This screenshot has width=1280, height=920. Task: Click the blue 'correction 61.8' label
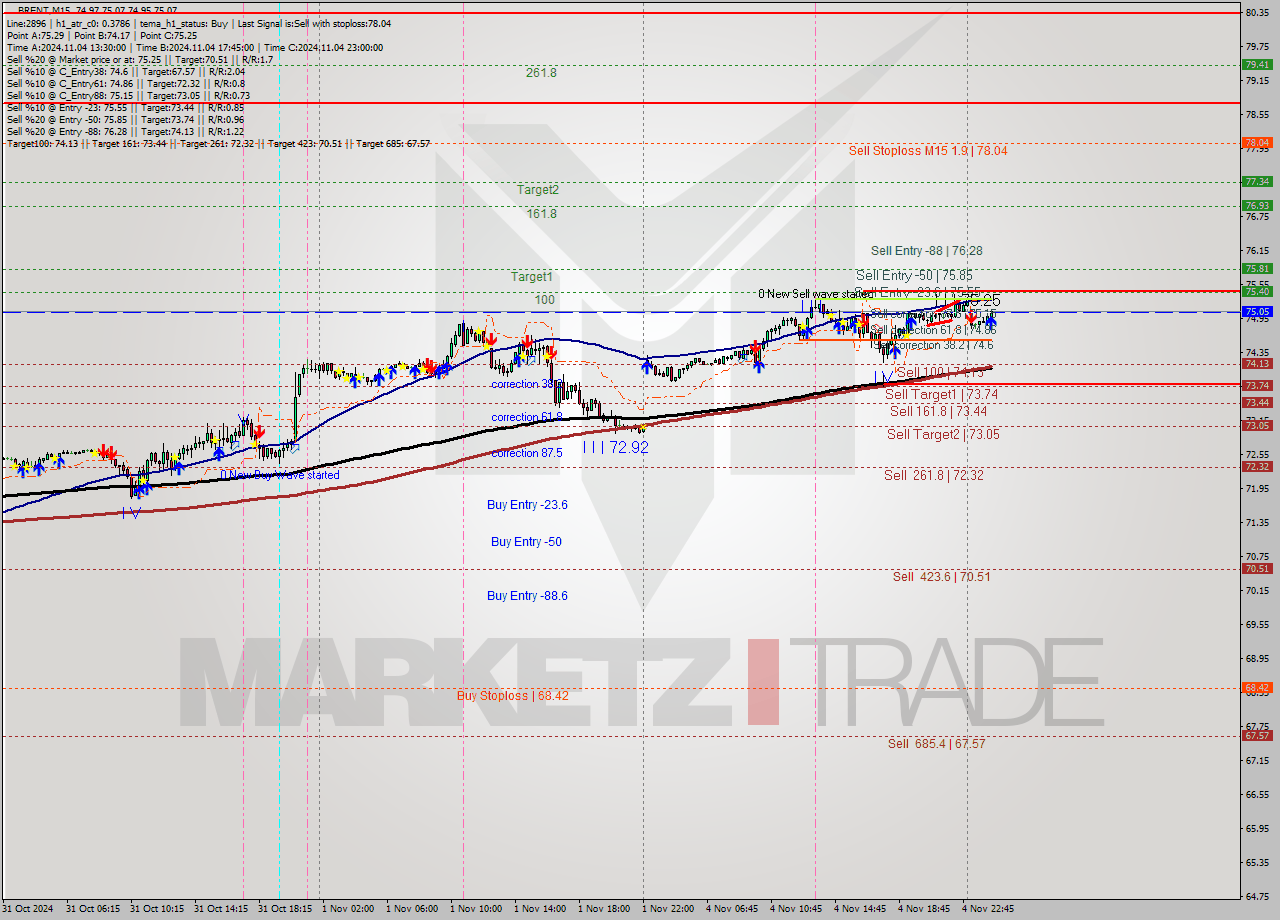[527, 417]
